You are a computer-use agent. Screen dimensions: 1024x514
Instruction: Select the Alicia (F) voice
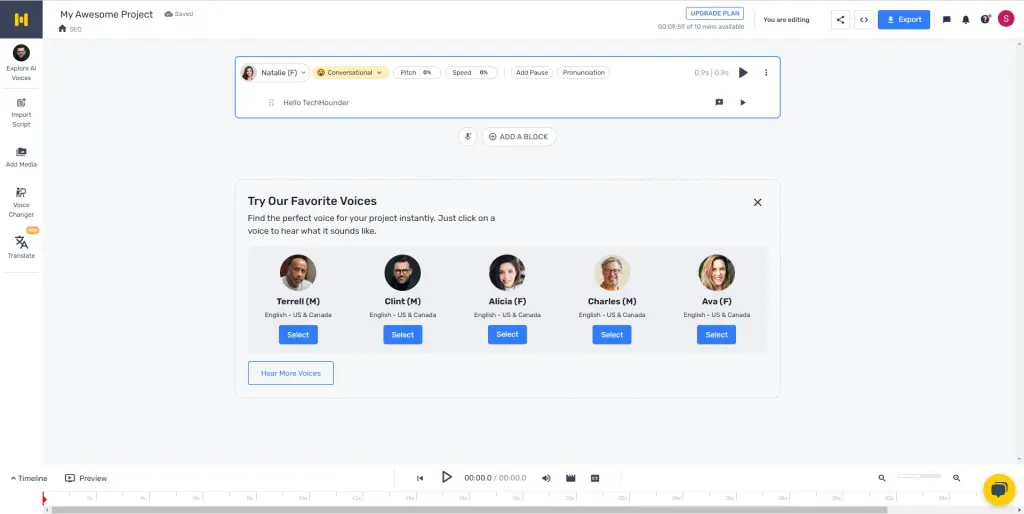(x=507, y=334)
